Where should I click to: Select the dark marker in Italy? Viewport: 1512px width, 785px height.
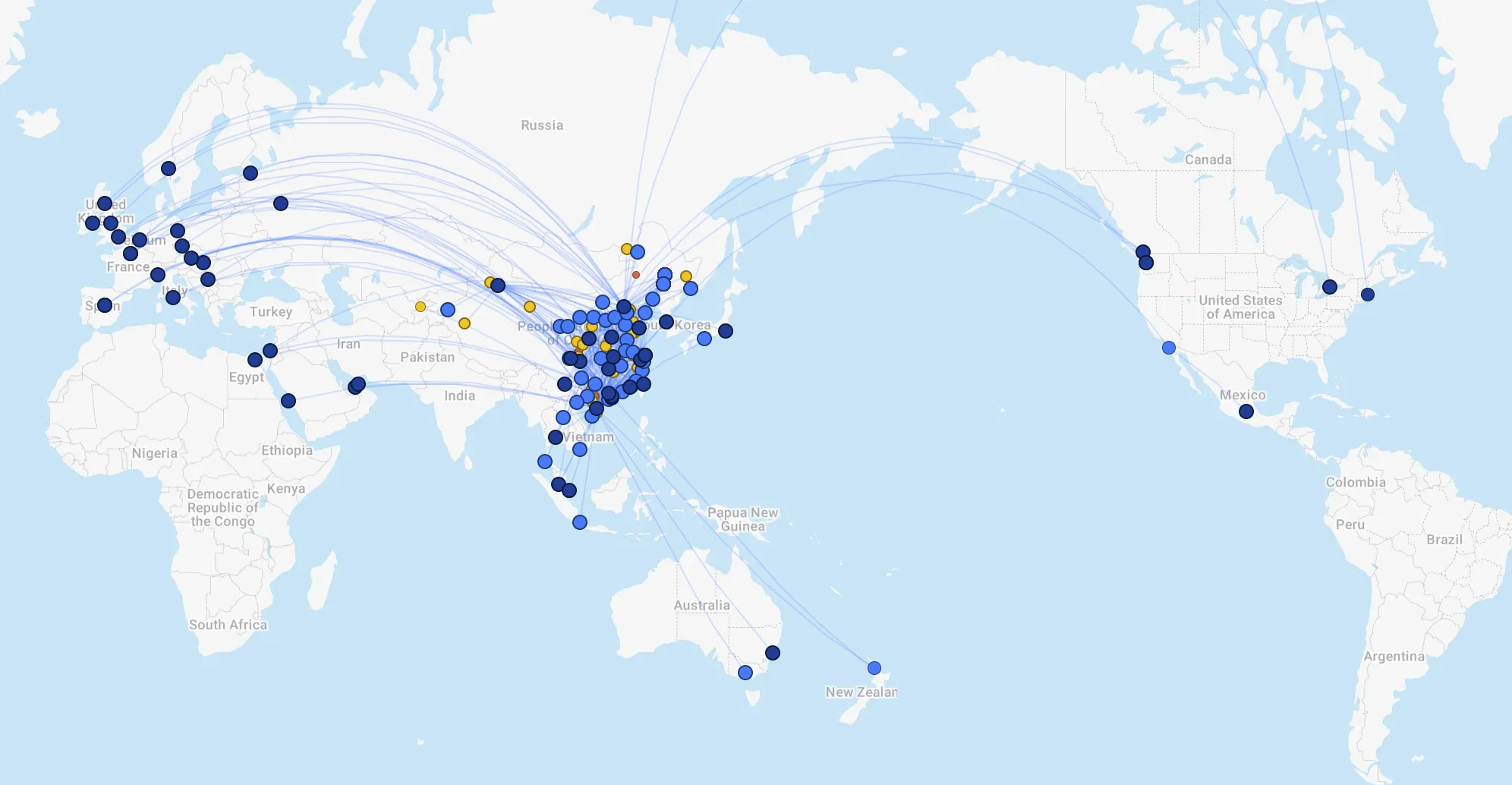[x=173, y=298]
